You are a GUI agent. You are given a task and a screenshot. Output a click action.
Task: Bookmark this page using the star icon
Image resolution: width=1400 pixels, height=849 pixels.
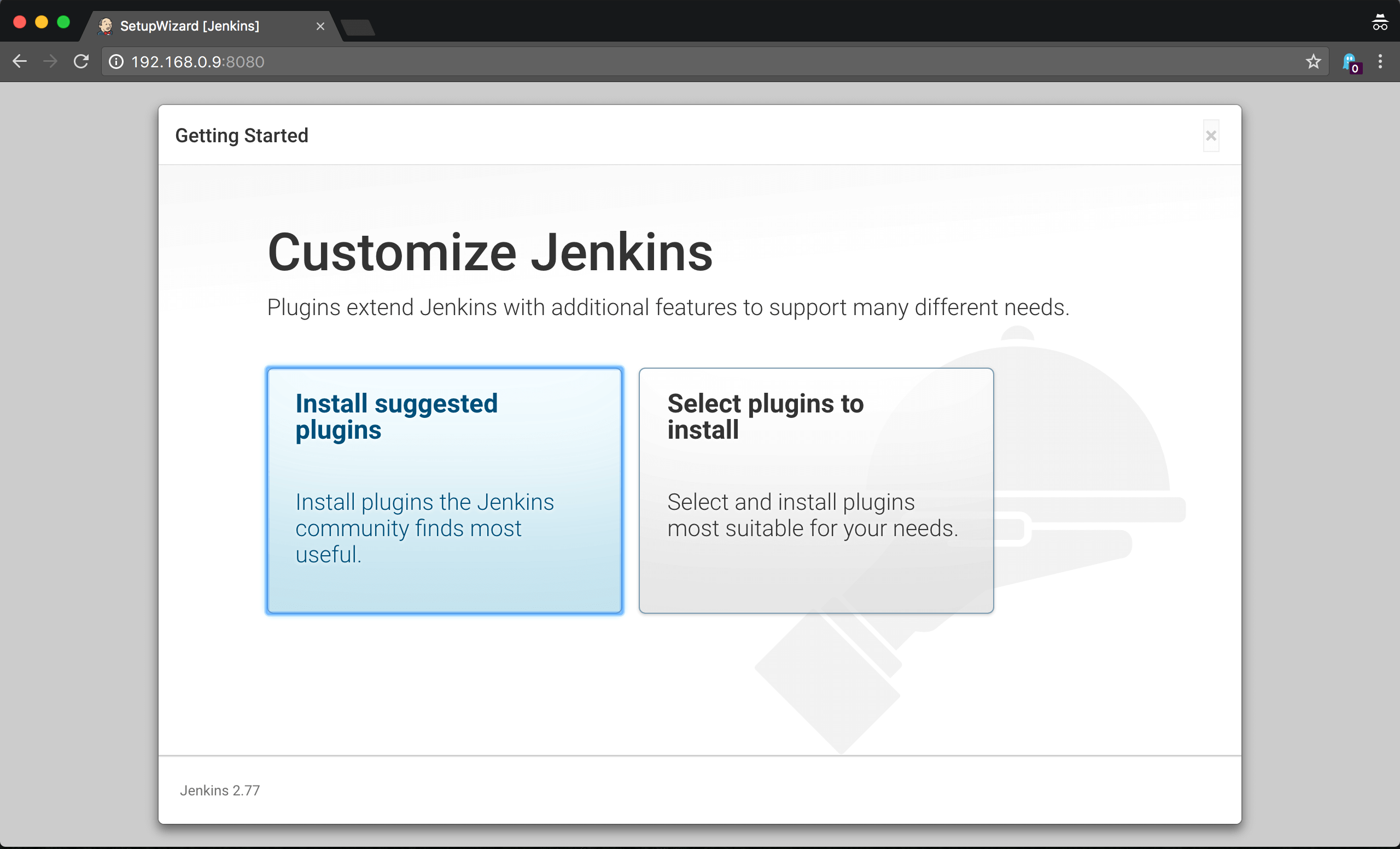pyautogui.click(x=1314, y=61)
